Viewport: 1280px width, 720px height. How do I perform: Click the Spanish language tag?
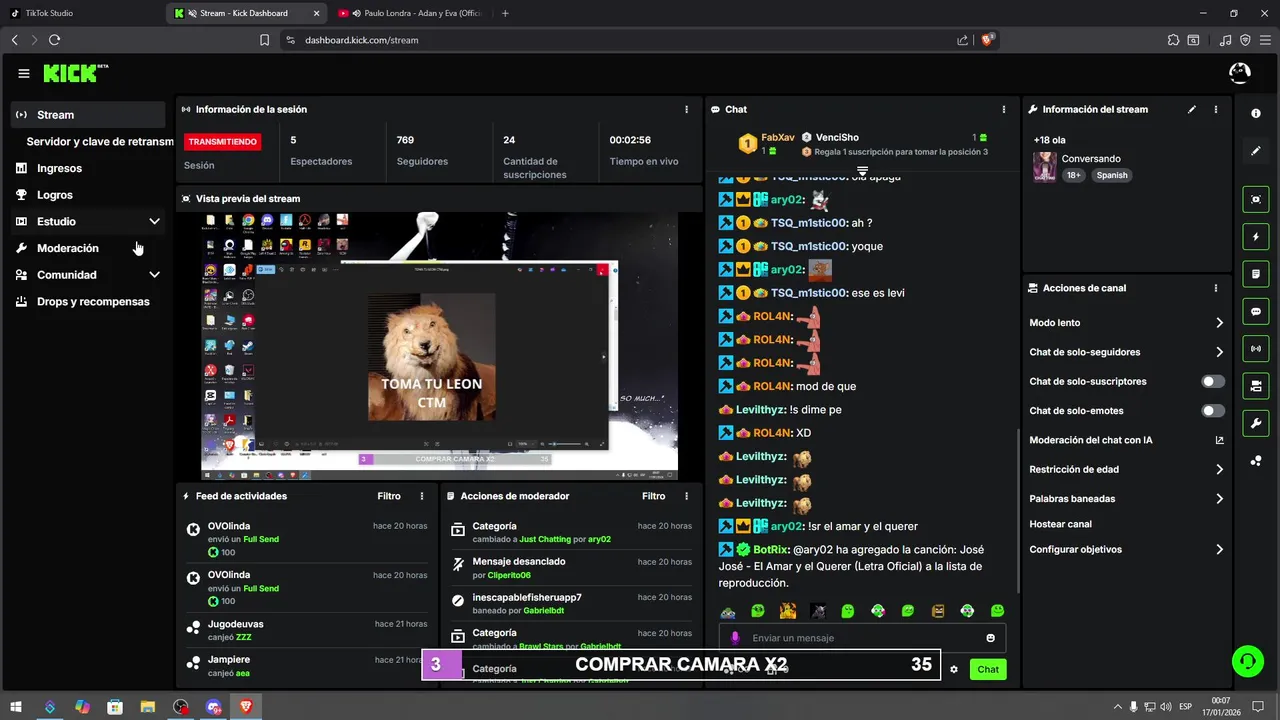tap(1111, 175)
